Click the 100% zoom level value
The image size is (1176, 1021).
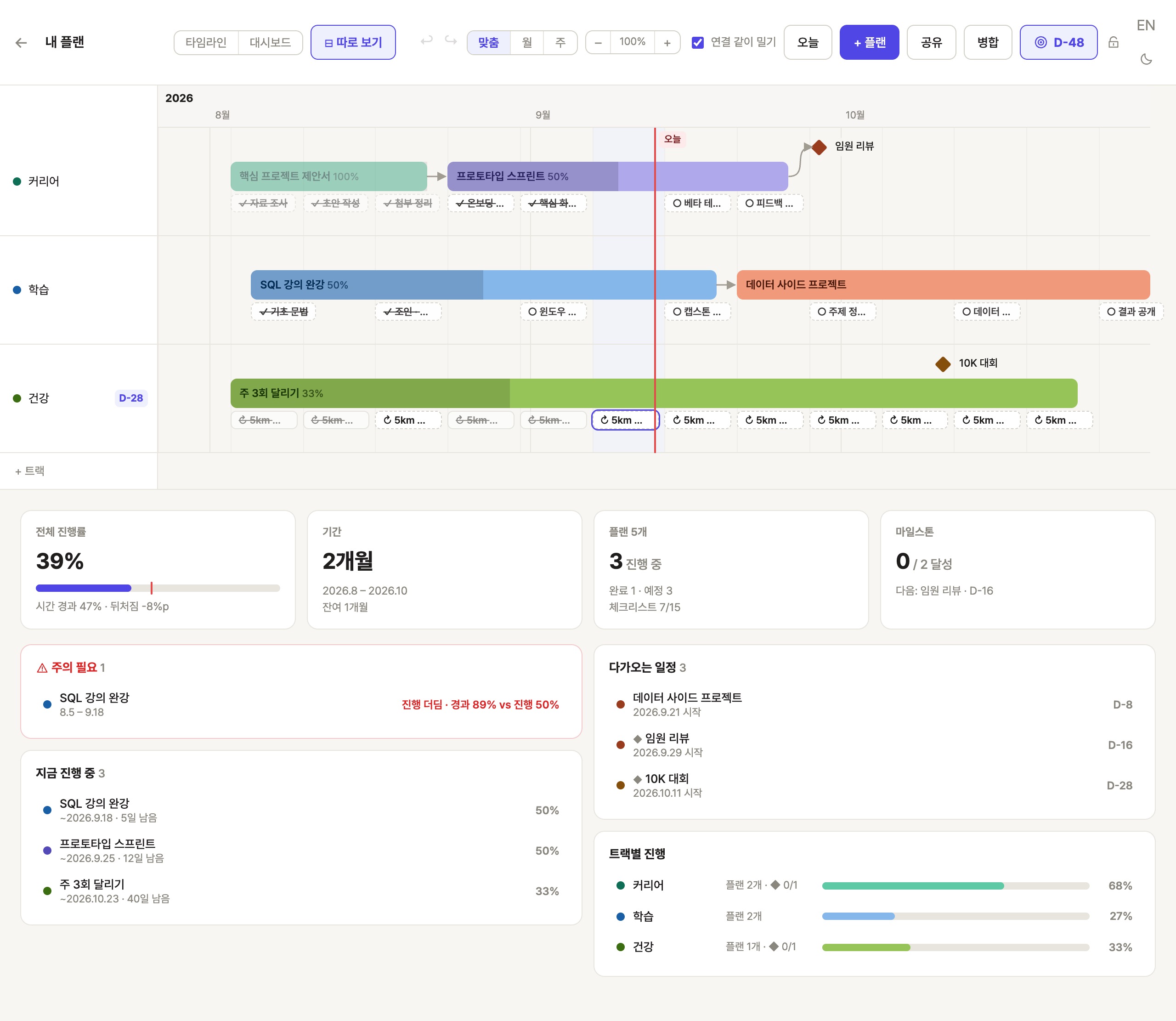(x=633, y=42)
